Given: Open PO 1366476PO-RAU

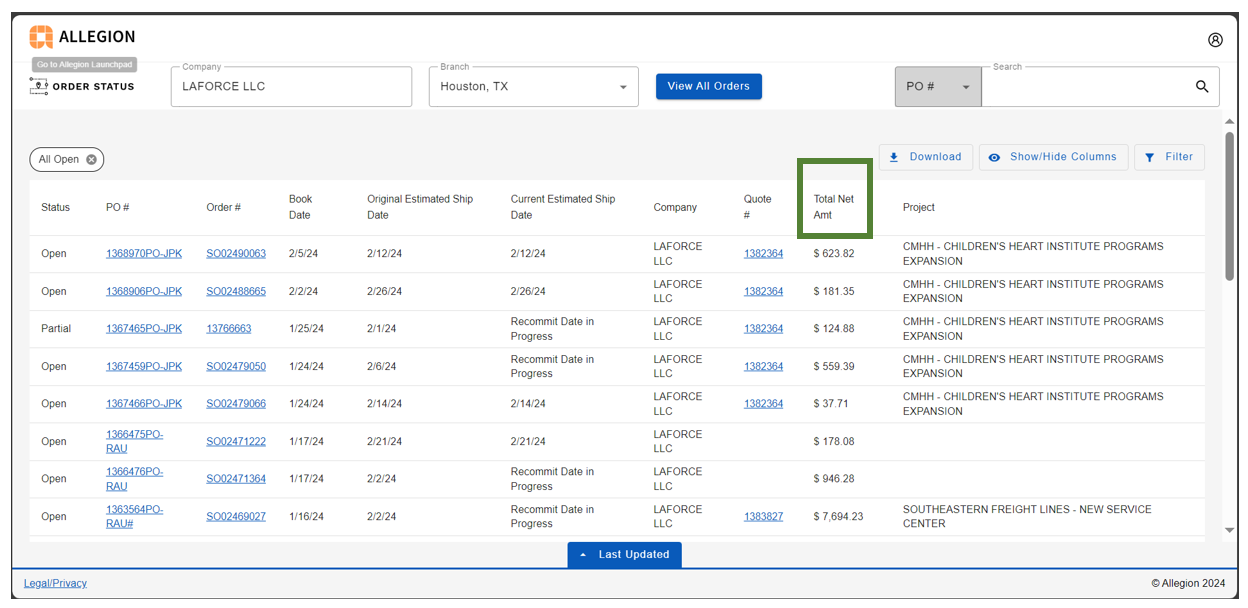Looking at the screenshot, I should (134, 479).
